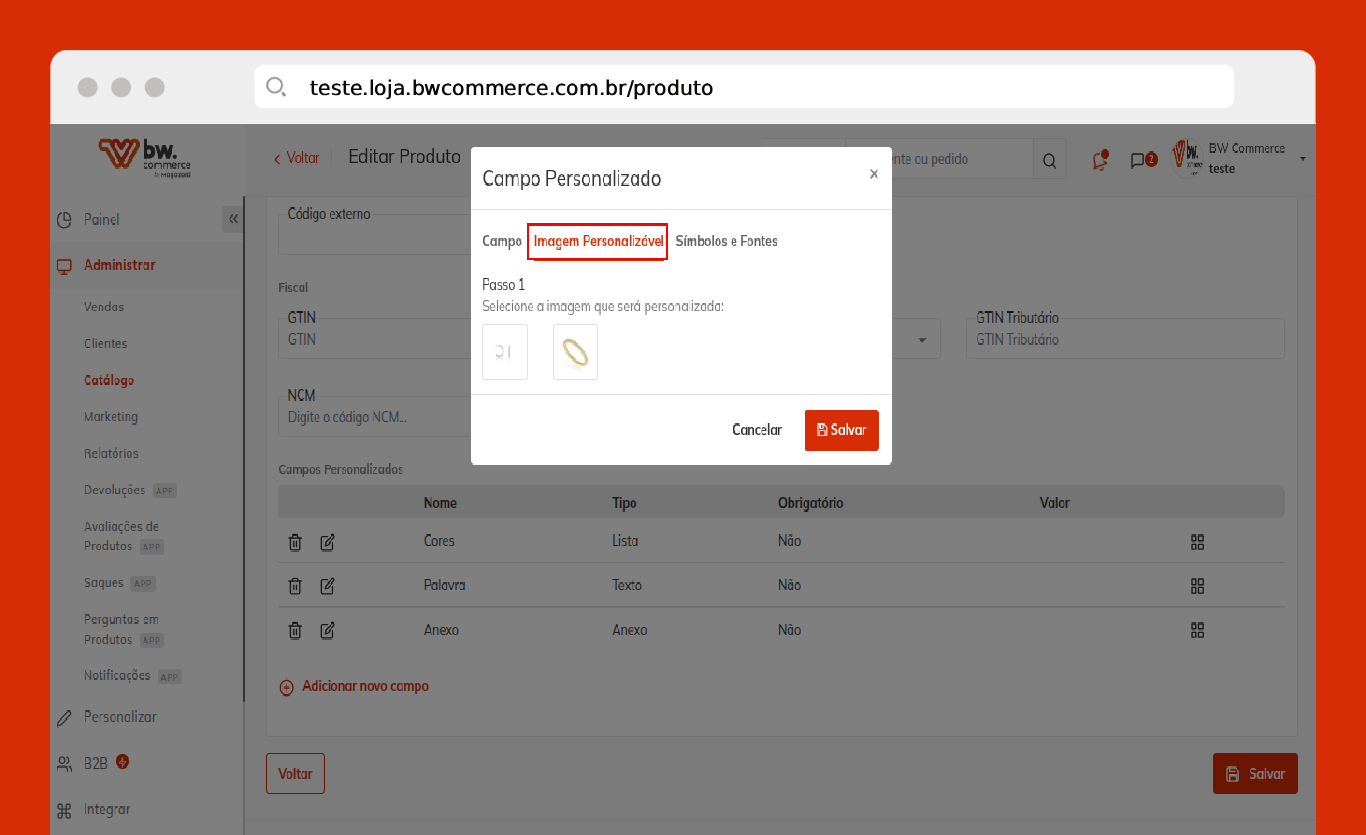This screenshot has height=835, width=1366.
Task: Delete the Cores custom field
Action: click(x=295, y=542)
